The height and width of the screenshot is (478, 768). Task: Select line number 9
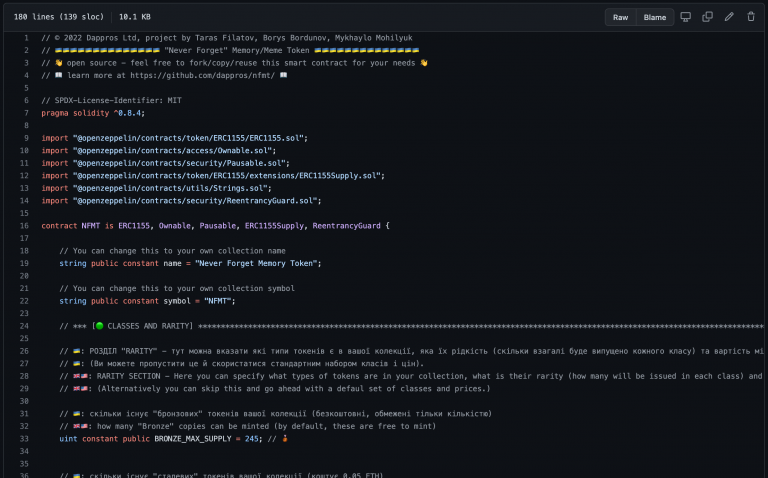coord(26,138)
